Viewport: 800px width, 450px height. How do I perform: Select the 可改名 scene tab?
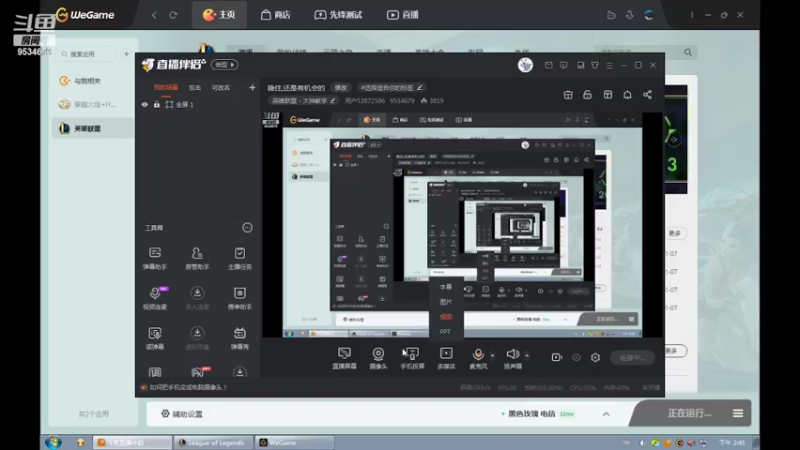221,88
